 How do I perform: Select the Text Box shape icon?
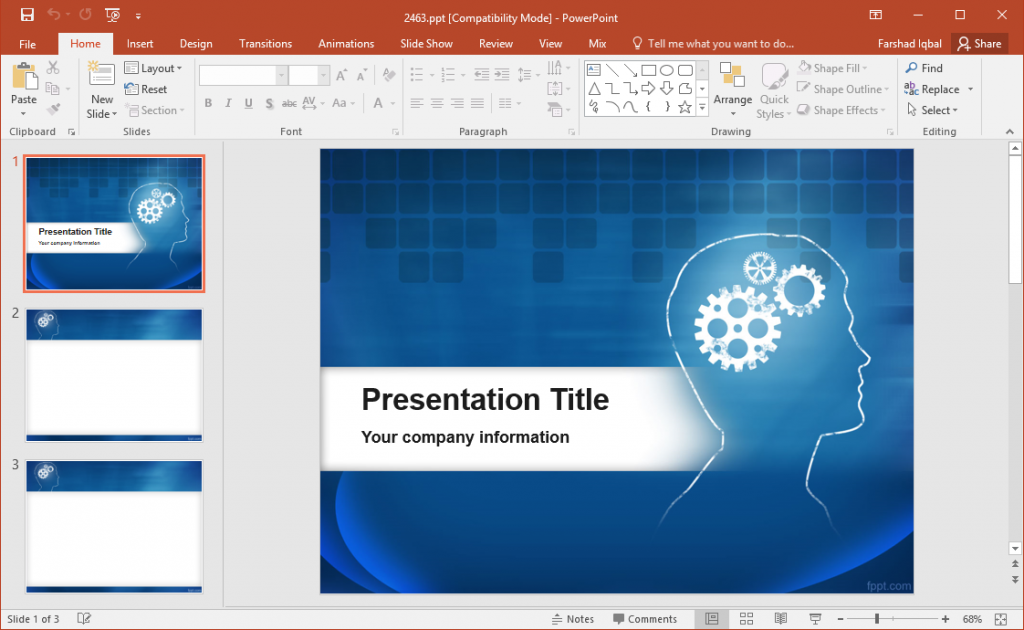pos(594,70)
